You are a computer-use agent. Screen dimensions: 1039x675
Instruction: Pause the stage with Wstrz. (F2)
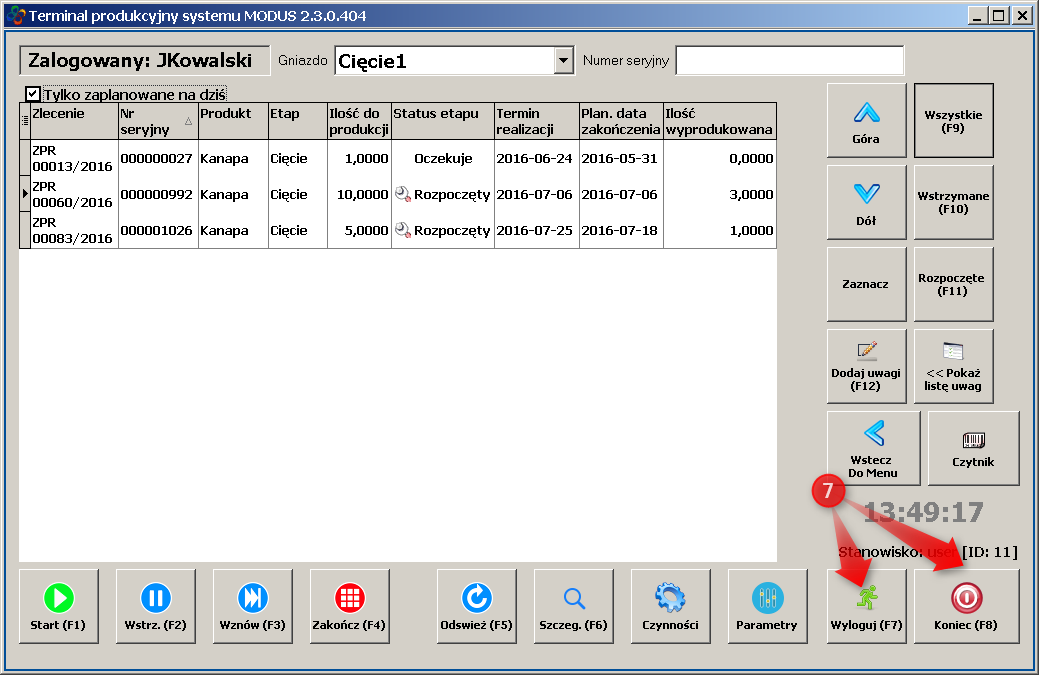pos(155,606)
